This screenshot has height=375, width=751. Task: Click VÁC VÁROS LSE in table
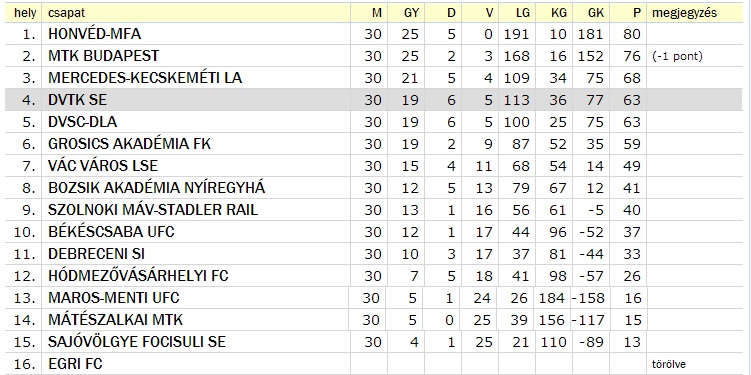pos(103,166)
